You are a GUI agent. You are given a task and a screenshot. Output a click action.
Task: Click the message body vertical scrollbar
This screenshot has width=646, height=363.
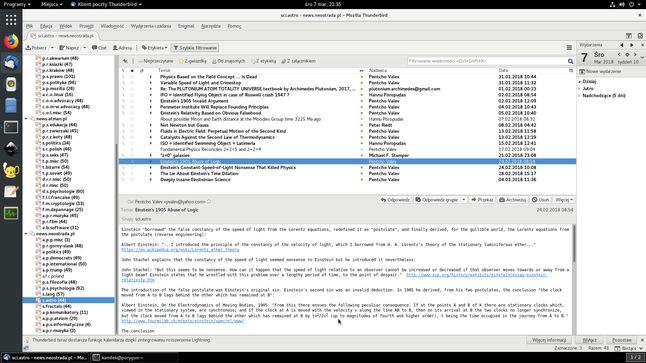tap(574, 279)
